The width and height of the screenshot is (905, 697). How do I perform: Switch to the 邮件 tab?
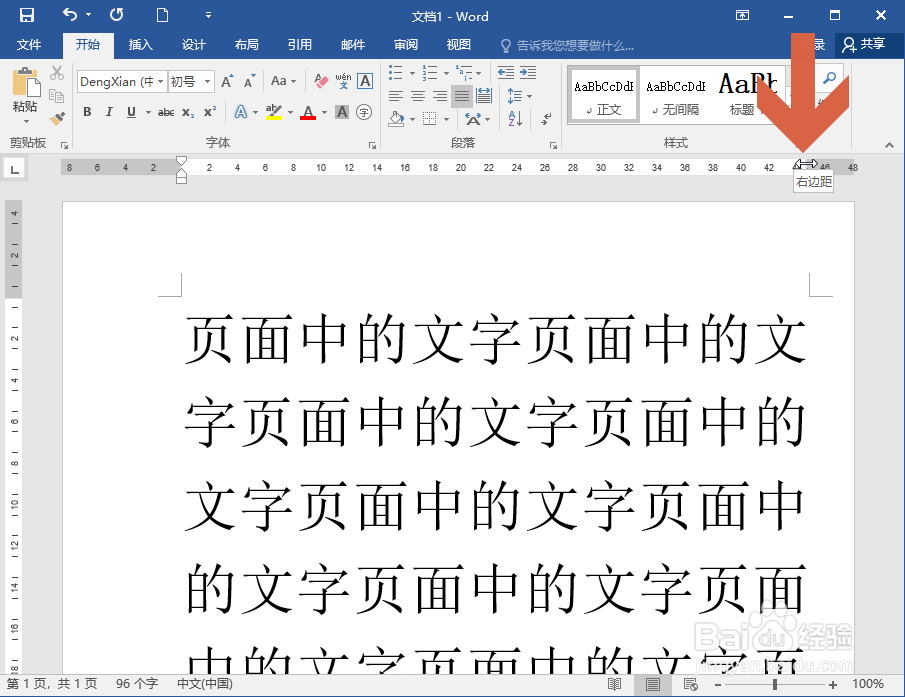[353, 44]
